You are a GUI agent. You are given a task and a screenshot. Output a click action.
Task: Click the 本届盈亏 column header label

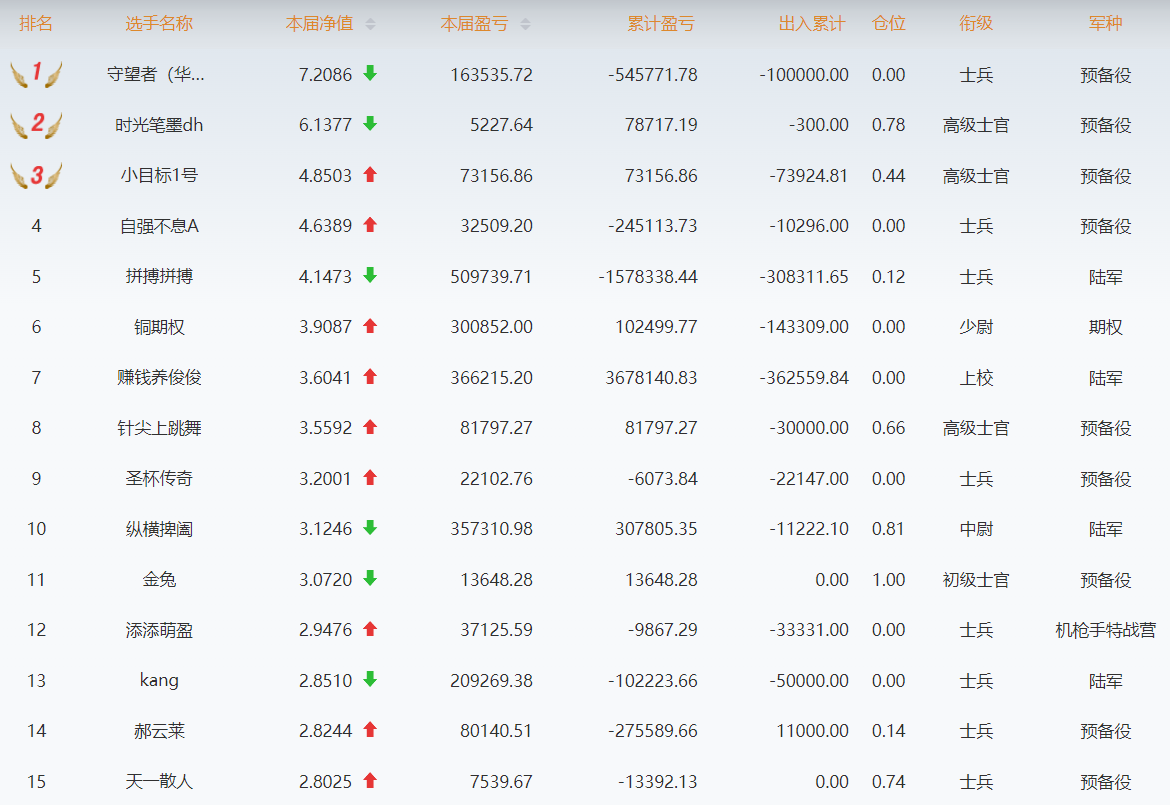pos(474,24)
